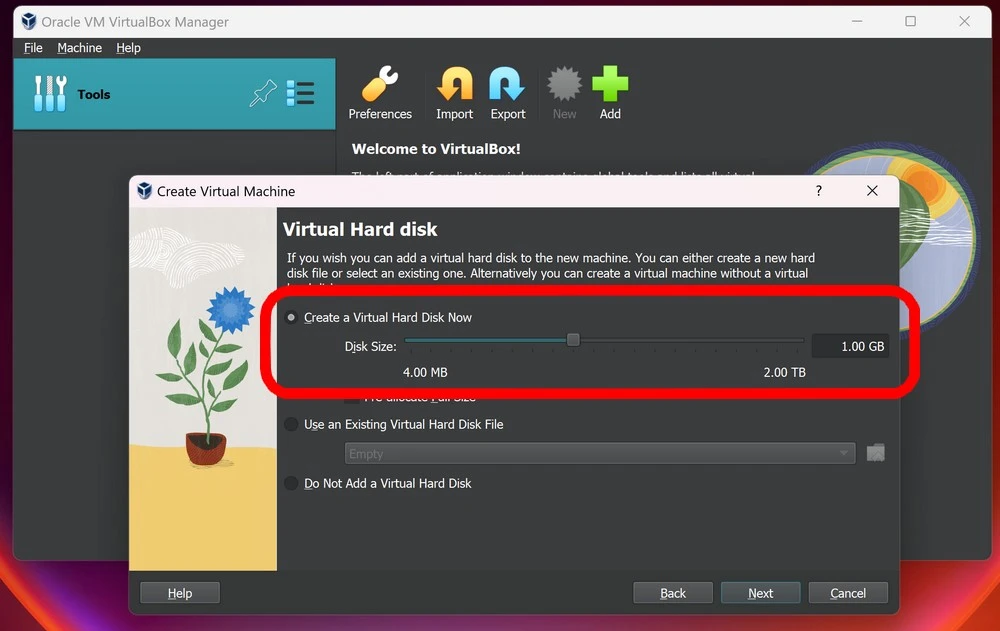Click the disk size field showing 1.00 GB
The width and height of the screenshot is (1000, 631).
pos(850,346)
